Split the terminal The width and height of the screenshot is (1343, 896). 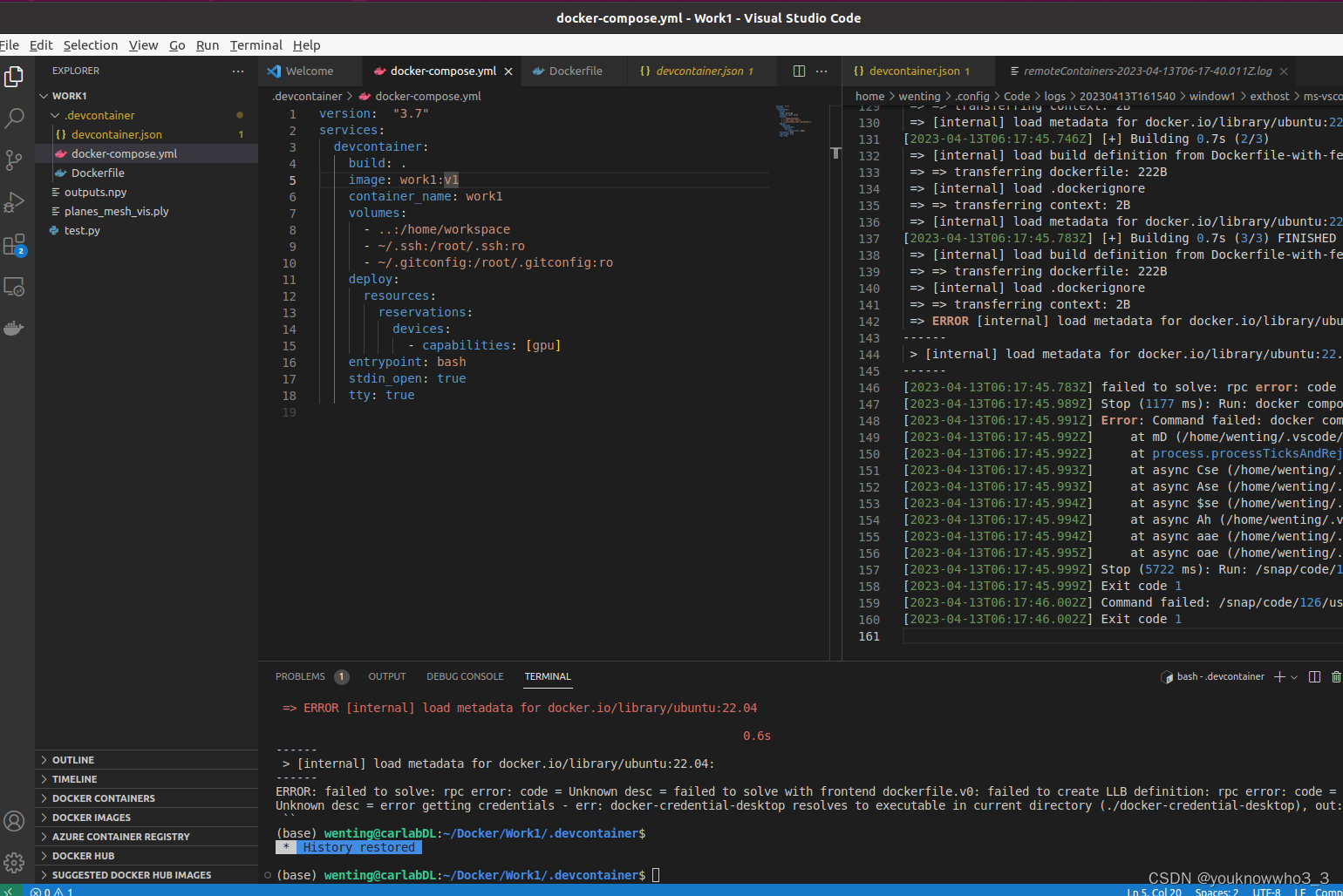1315,676
